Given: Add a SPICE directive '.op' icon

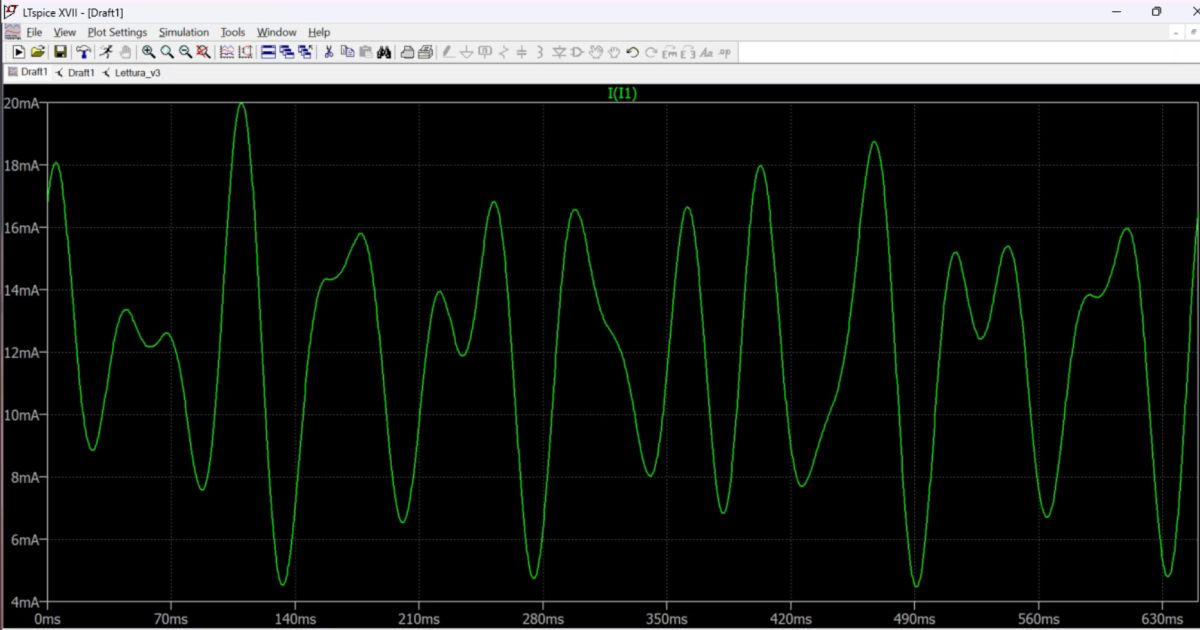Looking at the screenshot, I should (x=725, y=51).
